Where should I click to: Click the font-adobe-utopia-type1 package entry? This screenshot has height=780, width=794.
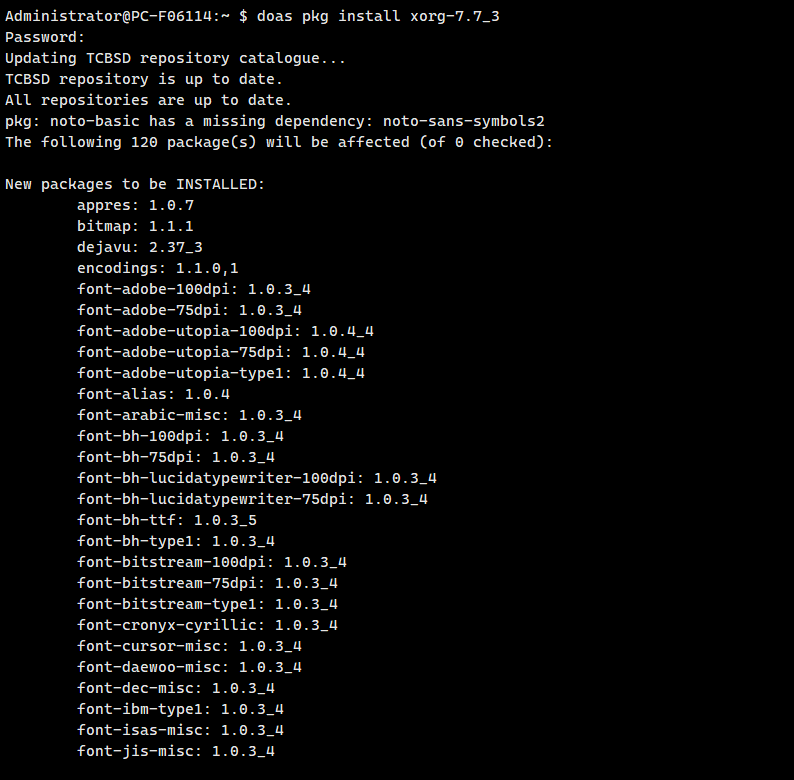[x=220, y=373]
